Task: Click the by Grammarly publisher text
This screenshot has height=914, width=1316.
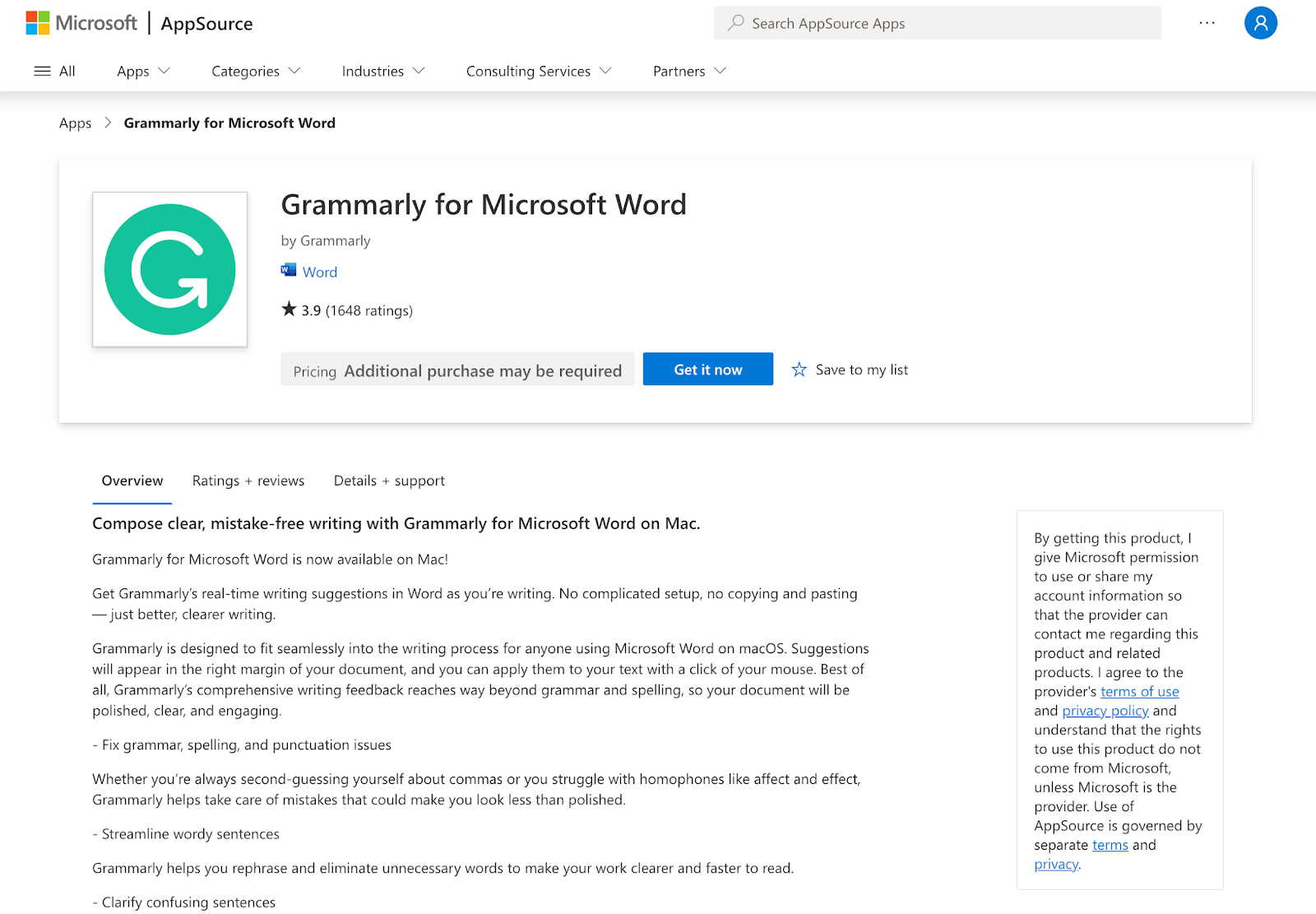Action: click(x=326, y=241)
